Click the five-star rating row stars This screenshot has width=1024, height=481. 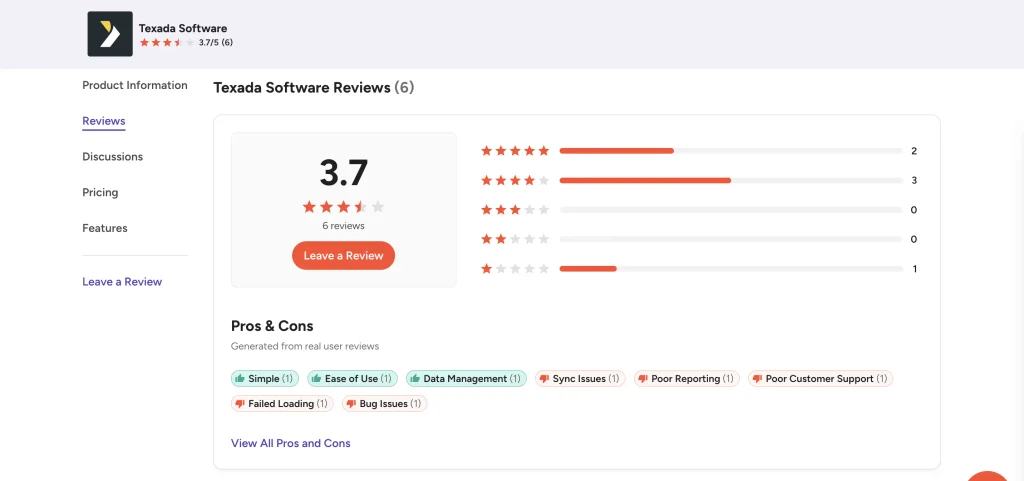tap(515, 151)
